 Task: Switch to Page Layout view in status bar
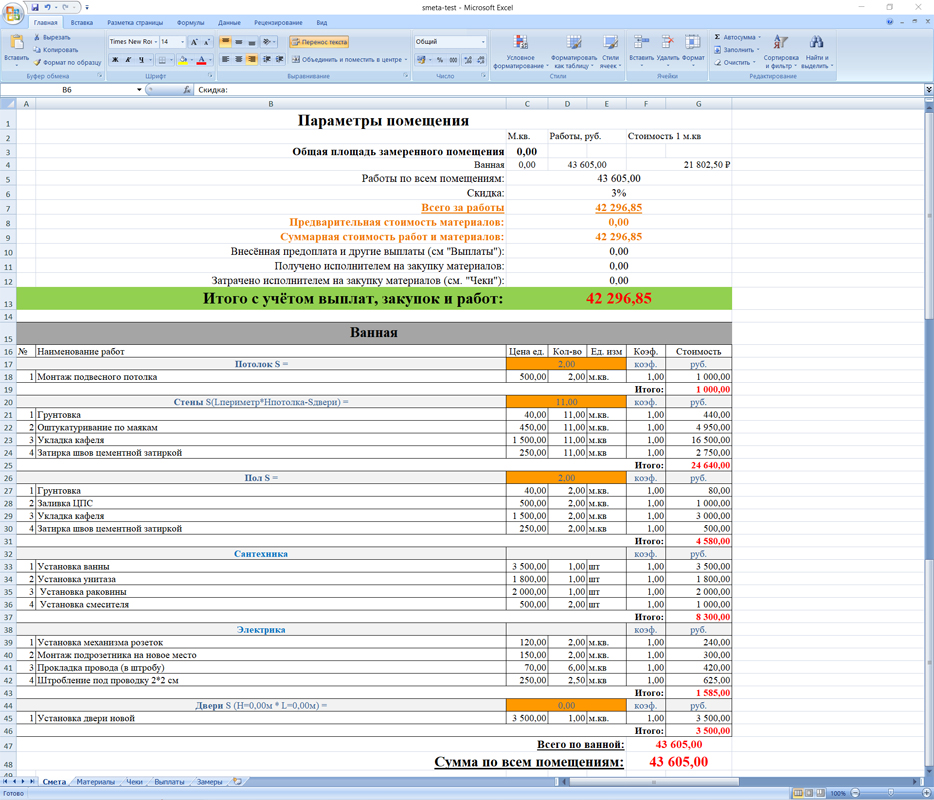point(809,793)
